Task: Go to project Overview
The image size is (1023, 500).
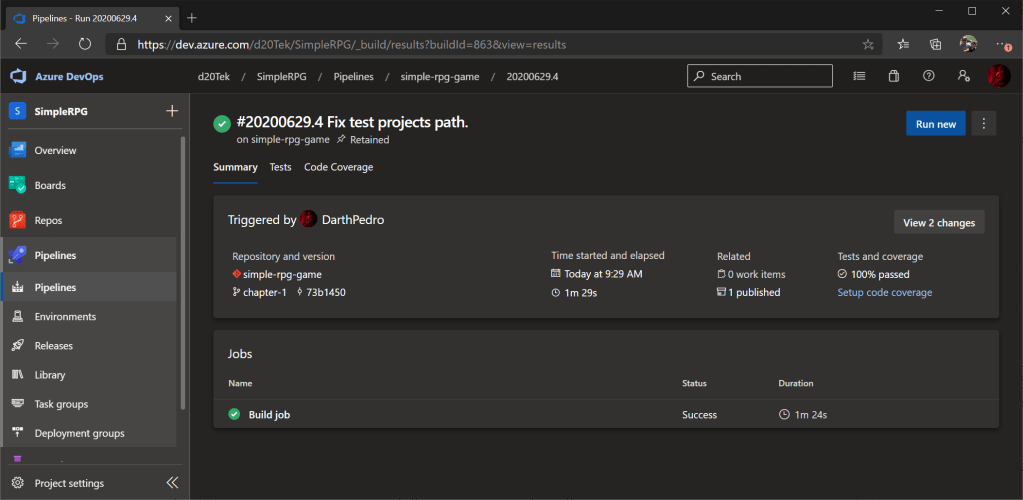Action: click(x=55, y=150)
